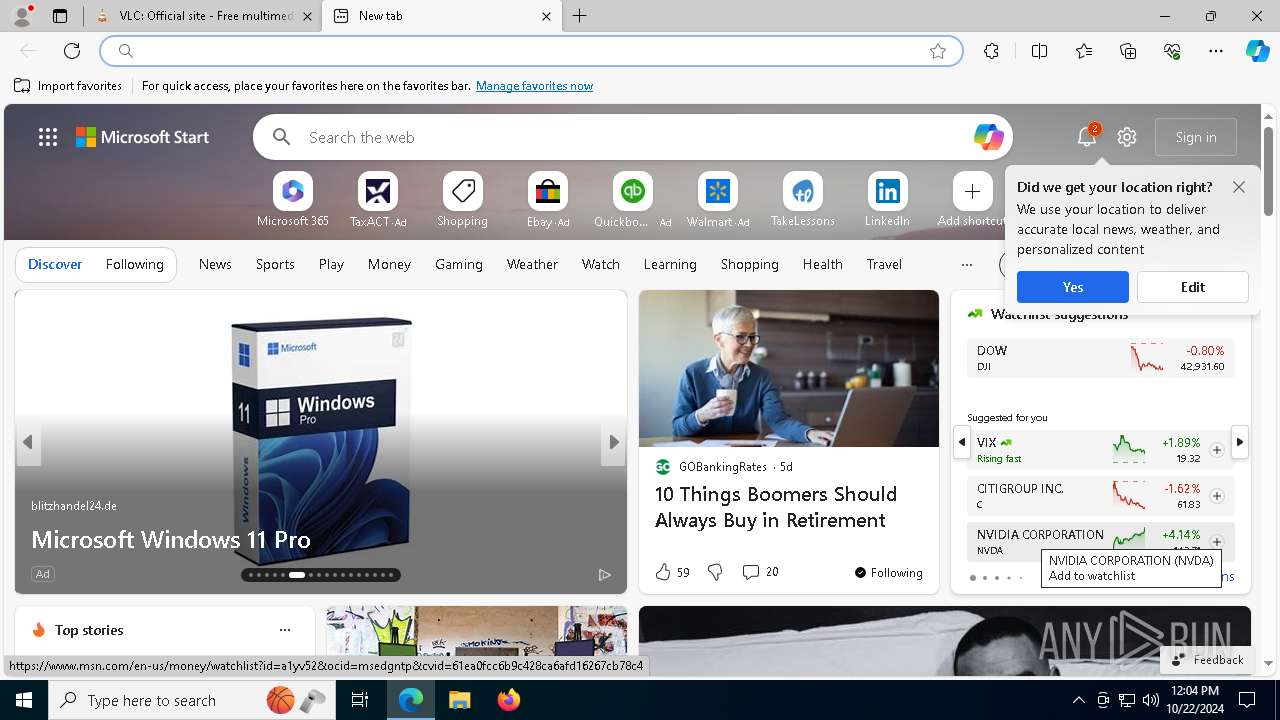This screenshot has height=720, width=1280.
Task: Edit location in the prompt
Action: [x=1193, y=287]
